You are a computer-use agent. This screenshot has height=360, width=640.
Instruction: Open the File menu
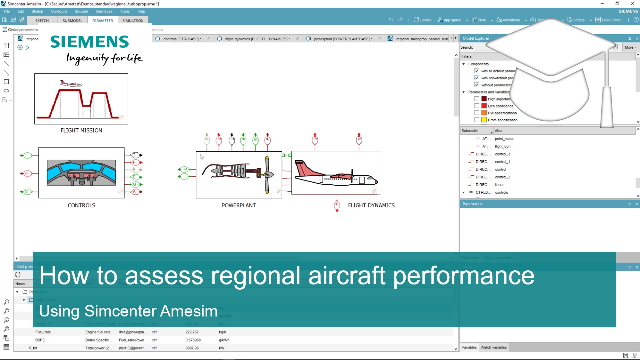tap(7, 11)
